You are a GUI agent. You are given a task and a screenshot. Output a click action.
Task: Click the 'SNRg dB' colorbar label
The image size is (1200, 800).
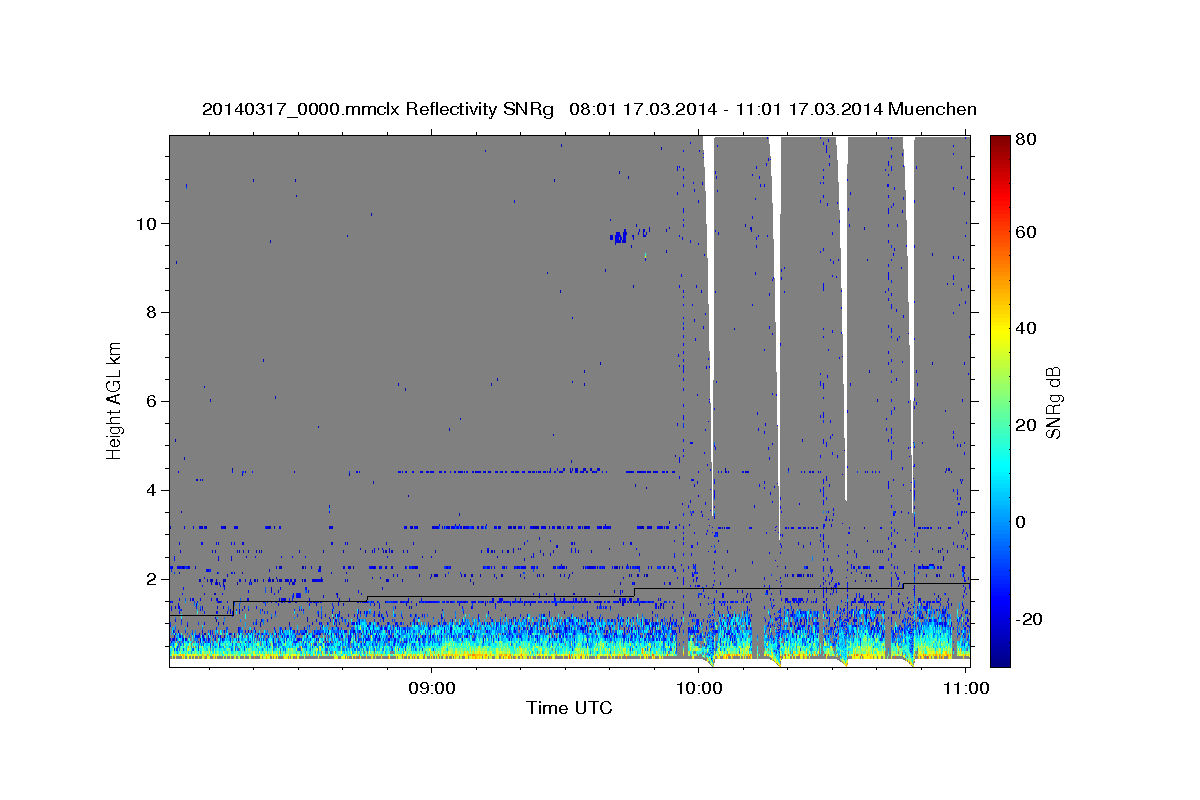(1053, 402)
